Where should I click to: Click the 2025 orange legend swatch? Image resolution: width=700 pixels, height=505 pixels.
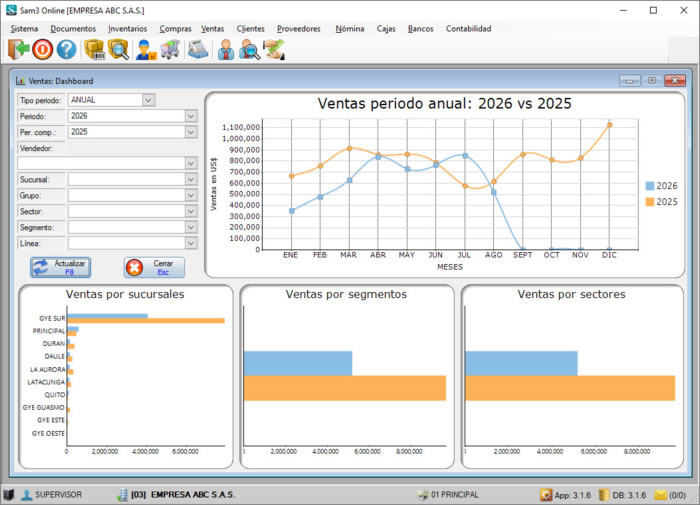pos(650,202)
